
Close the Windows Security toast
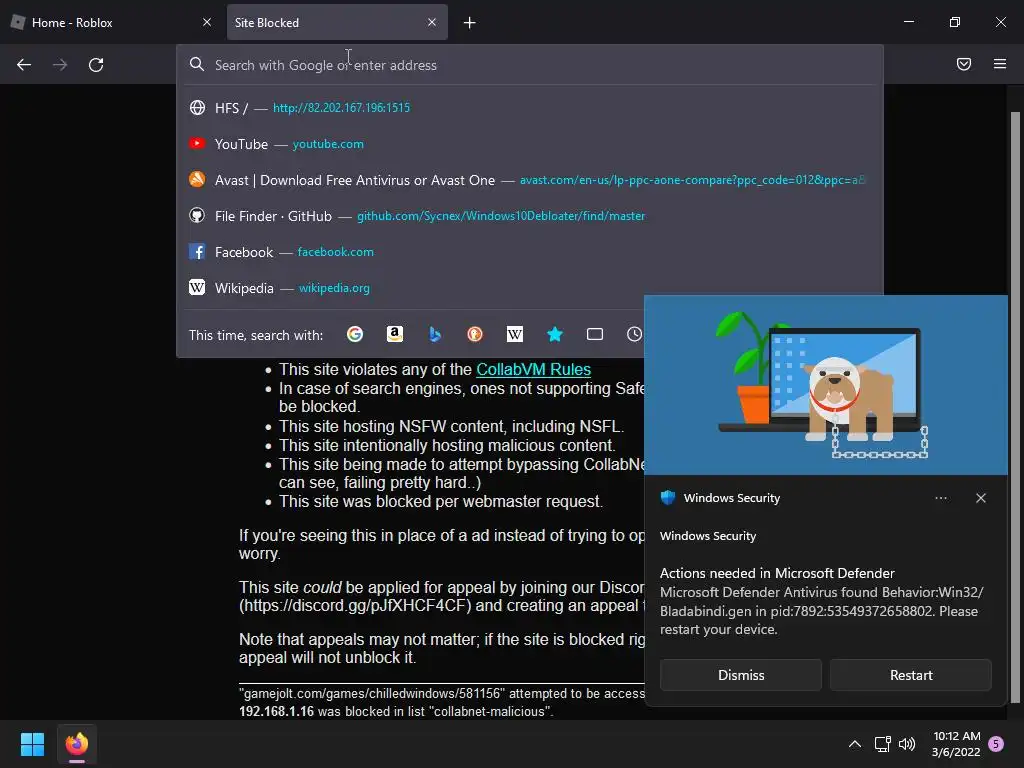980,498
